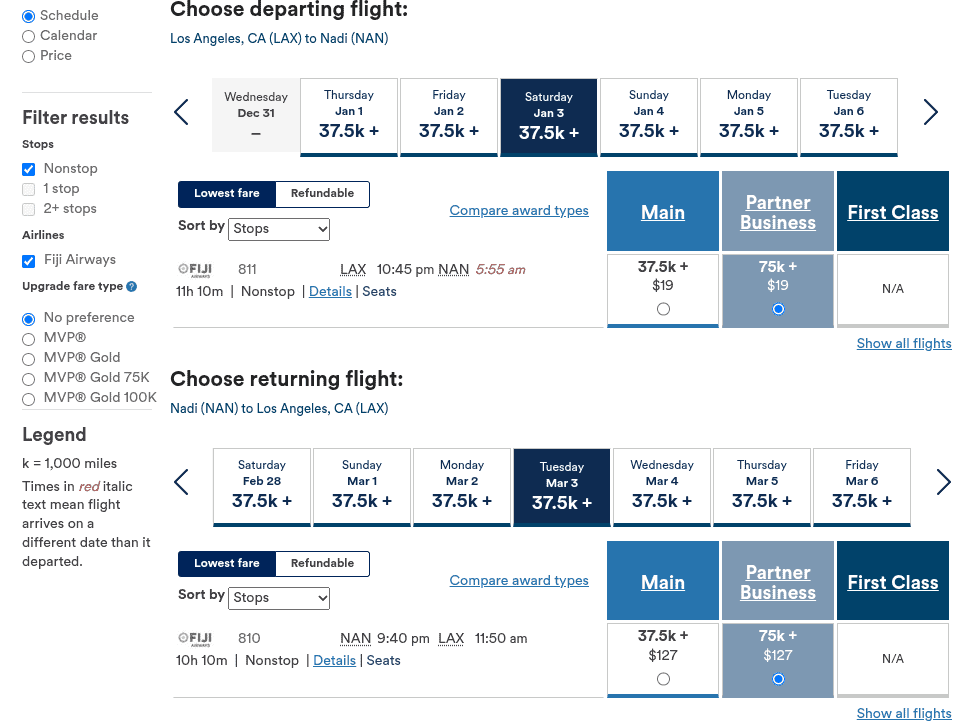
Task: Click the right arrow on returning date strip
Action: [943, 482]
